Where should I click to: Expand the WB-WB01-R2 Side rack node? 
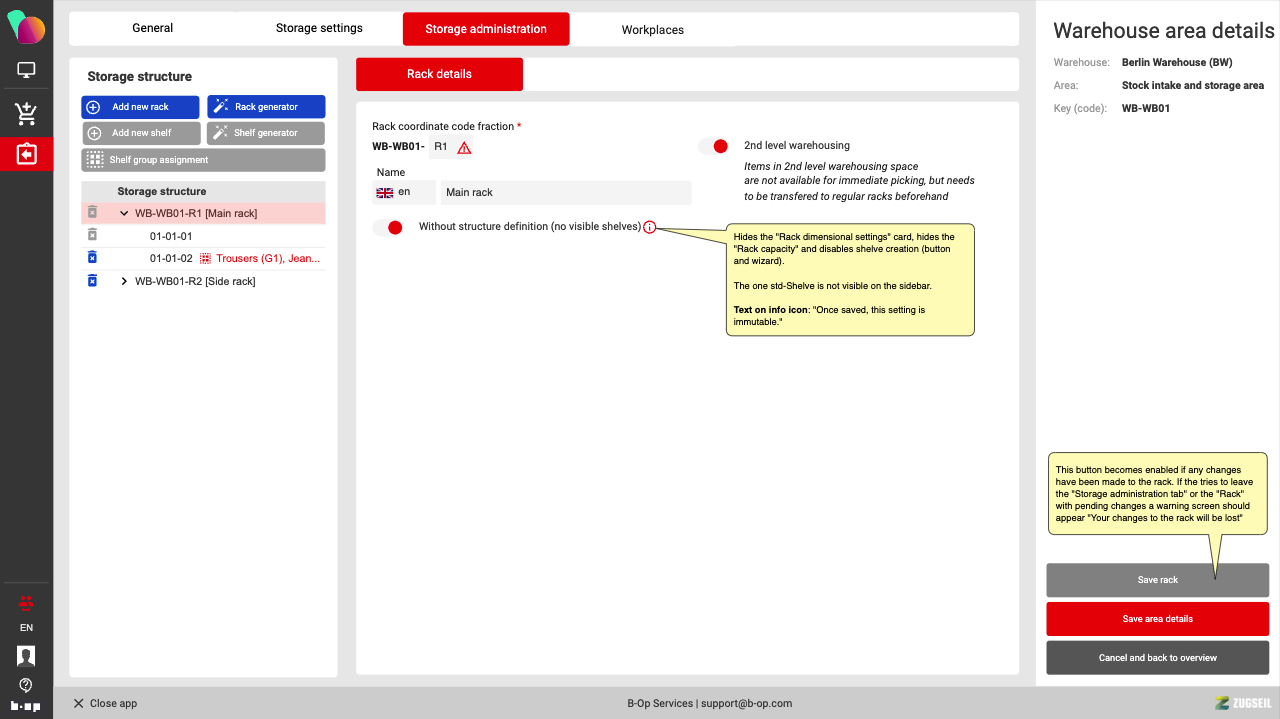tap(124, 281)
